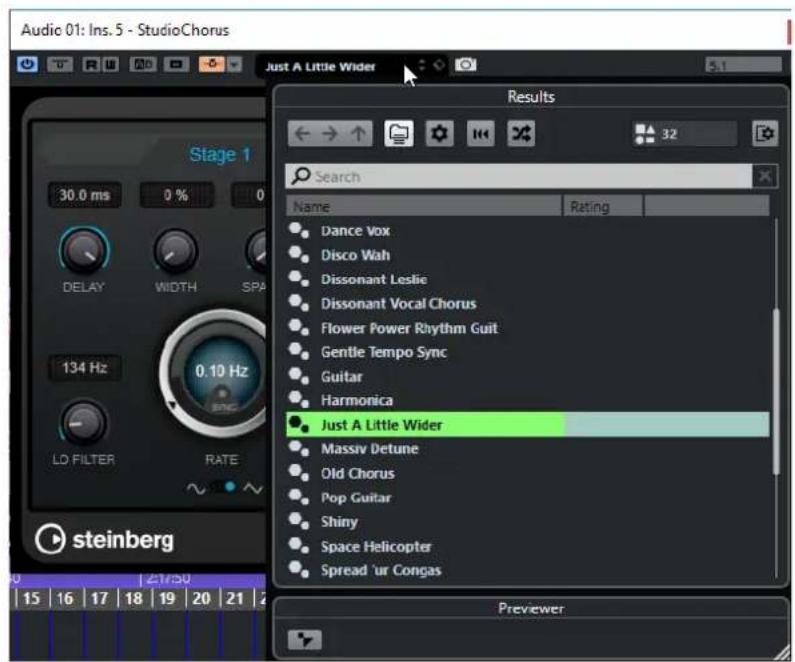Click the reset filters rewind icon

[x=481, y=134]
